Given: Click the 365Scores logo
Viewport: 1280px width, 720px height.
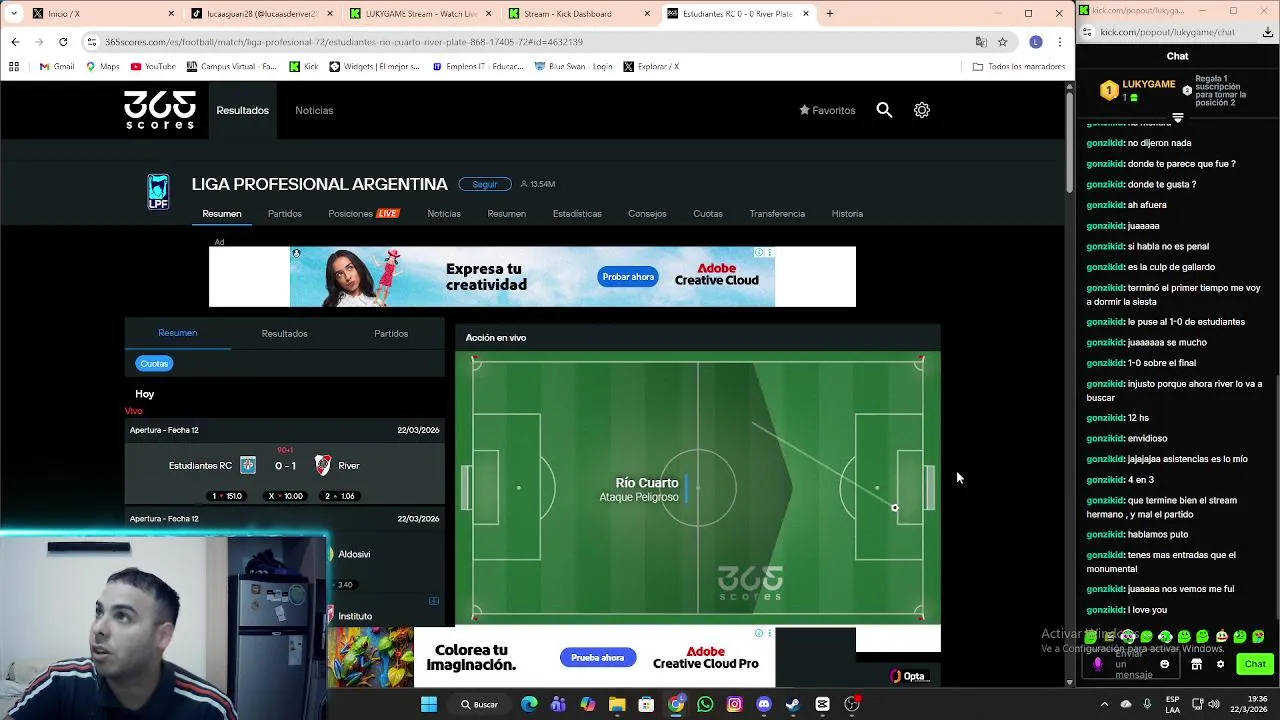Looking at the screenshot, I should click(x=160, y=110).
